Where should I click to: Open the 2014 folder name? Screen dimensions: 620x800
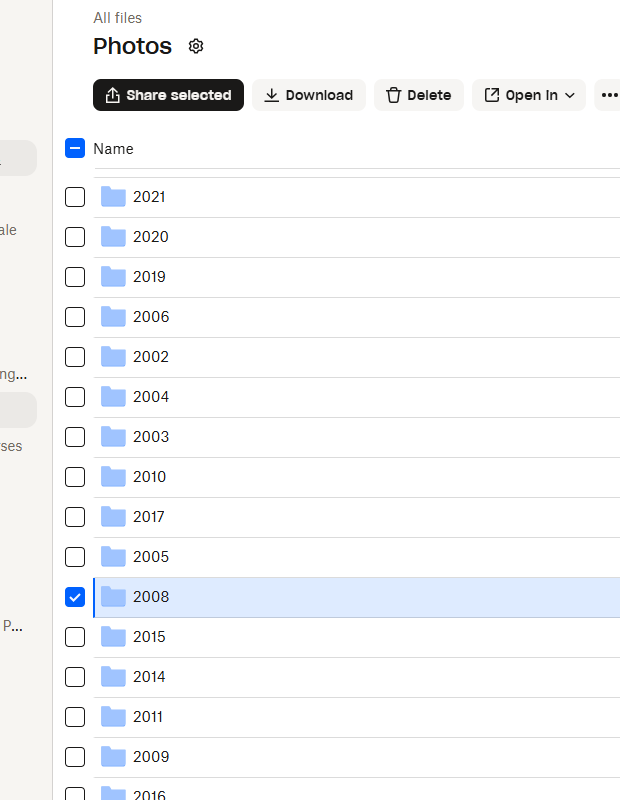pyautogui.click(x=149, y=677)
